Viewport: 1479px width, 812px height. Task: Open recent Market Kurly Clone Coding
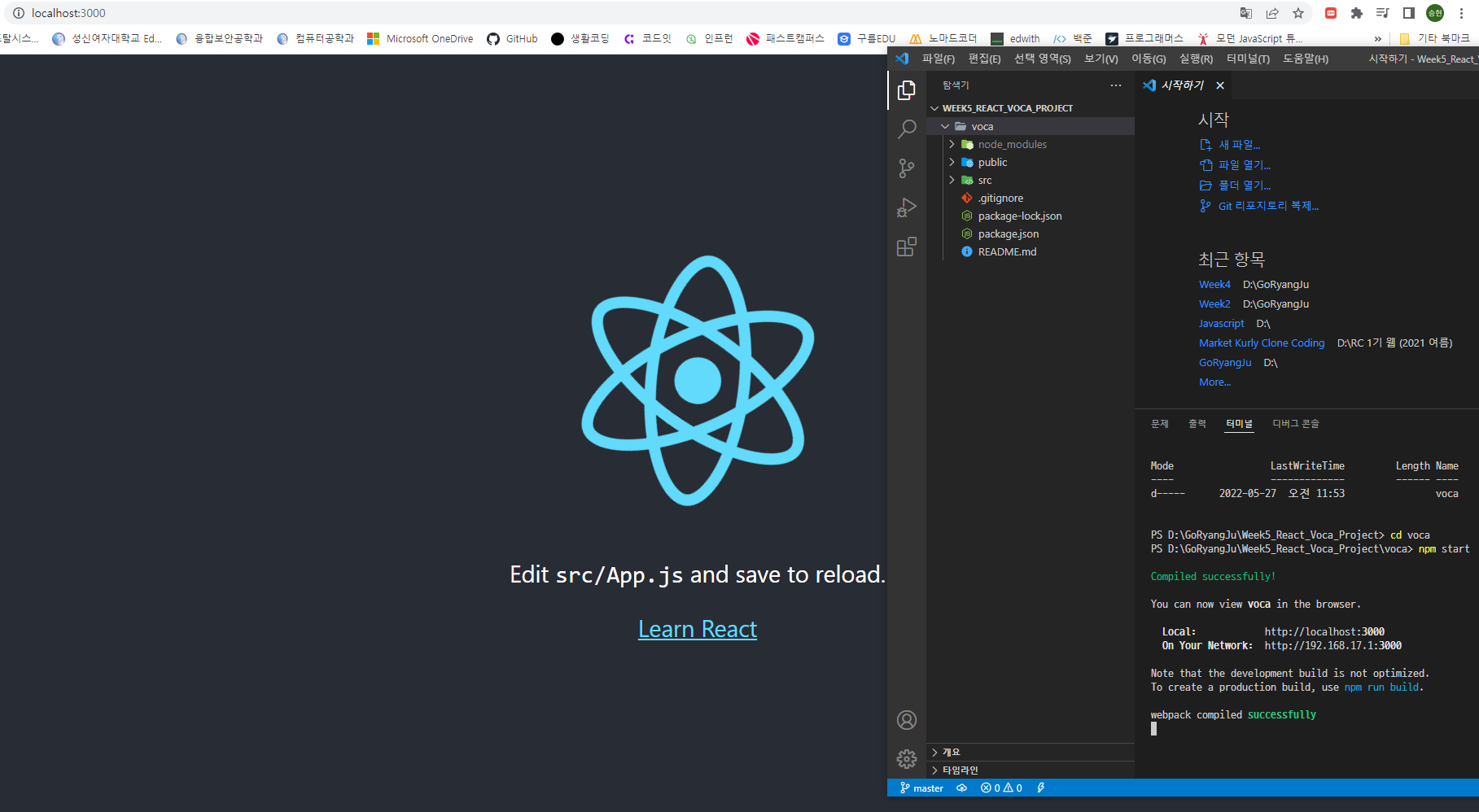click(x=1261, y=343)
